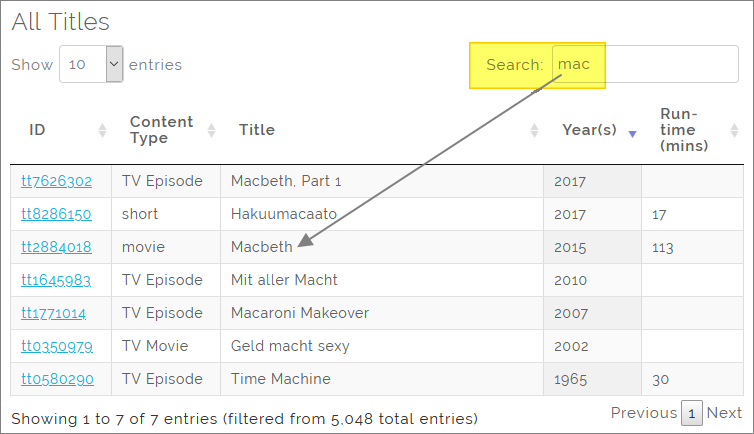
Task: Sort by Content Type column arrows
Action: 211,130
